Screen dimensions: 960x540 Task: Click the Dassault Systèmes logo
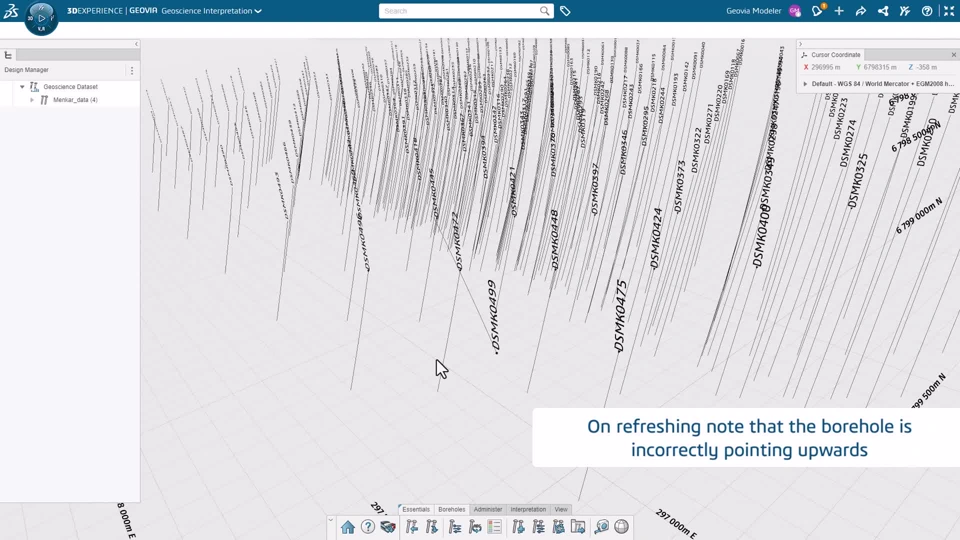pos(10,10)
